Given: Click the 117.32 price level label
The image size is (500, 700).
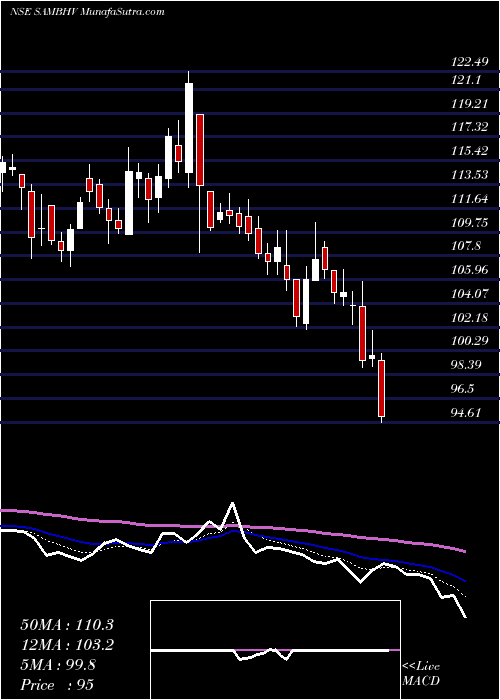Looking at the screenshot, I should tap(470, 127).
